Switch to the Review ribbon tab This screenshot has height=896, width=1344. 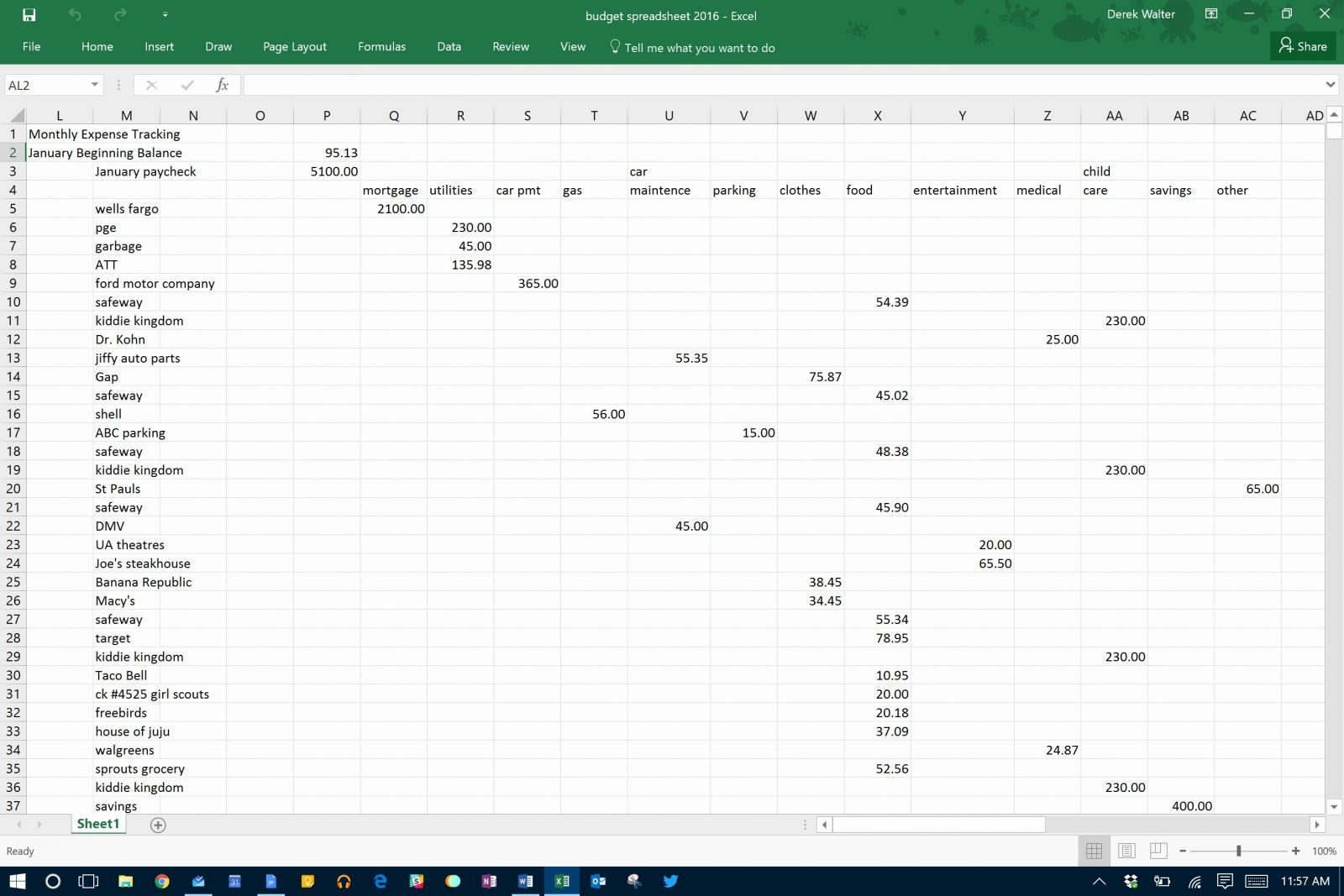(510, 47)
